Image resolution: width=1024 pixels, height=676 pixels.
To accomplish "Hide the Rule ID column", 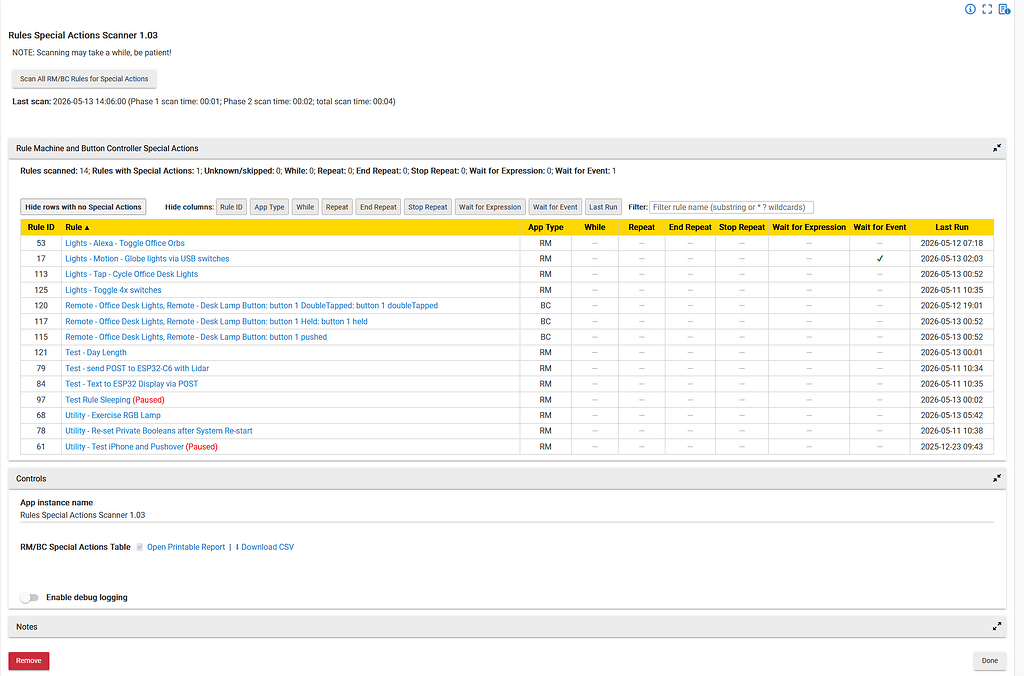I will [x=231, y=207].
